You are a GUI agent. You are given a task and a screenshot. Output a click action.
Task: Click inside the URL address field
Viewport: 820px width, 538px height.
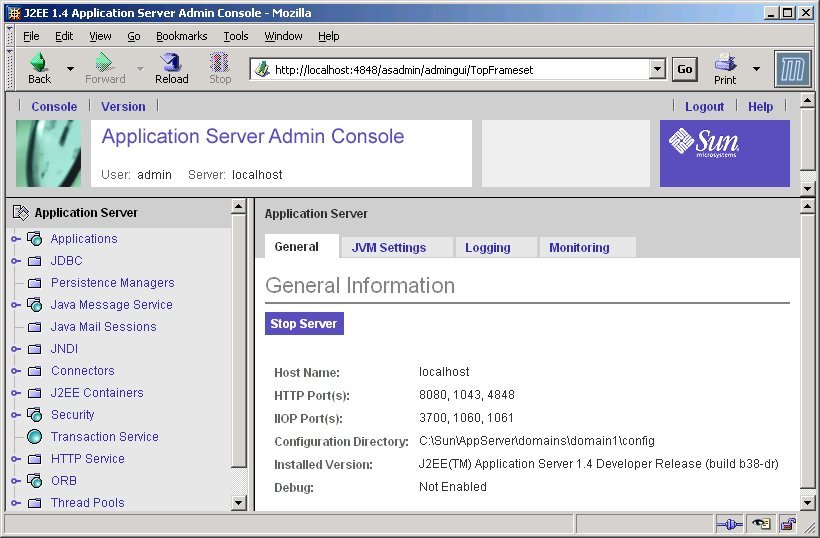point(460,70)
